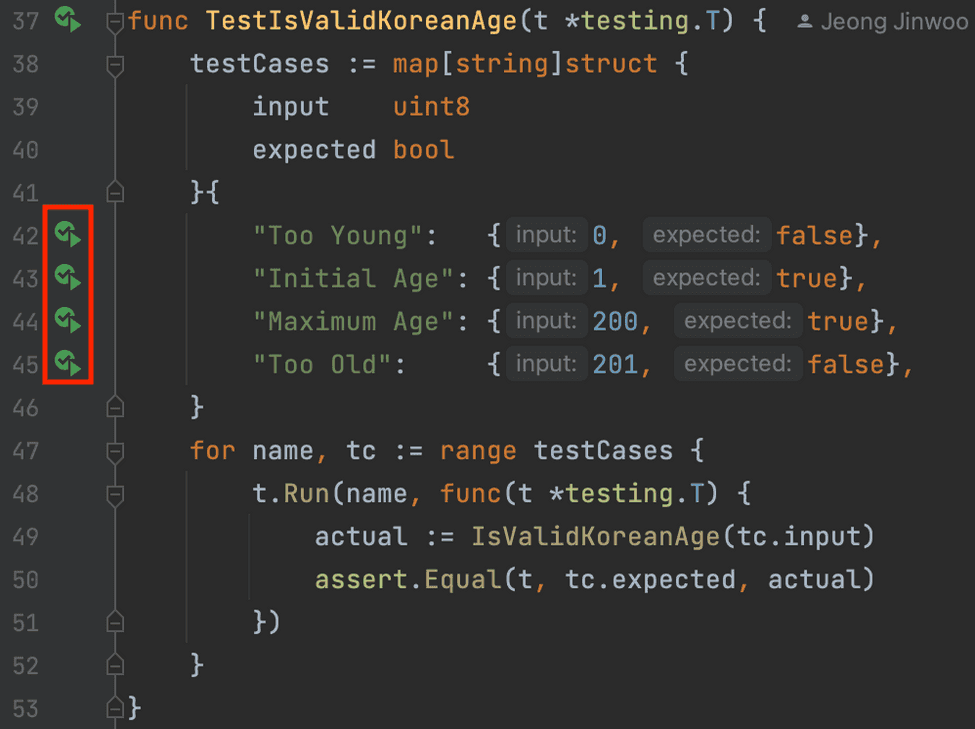The width and height of the screenshot is (975, 729).
Task: Click the fold marker beside line 46
Action: click(x=113, y=407)
